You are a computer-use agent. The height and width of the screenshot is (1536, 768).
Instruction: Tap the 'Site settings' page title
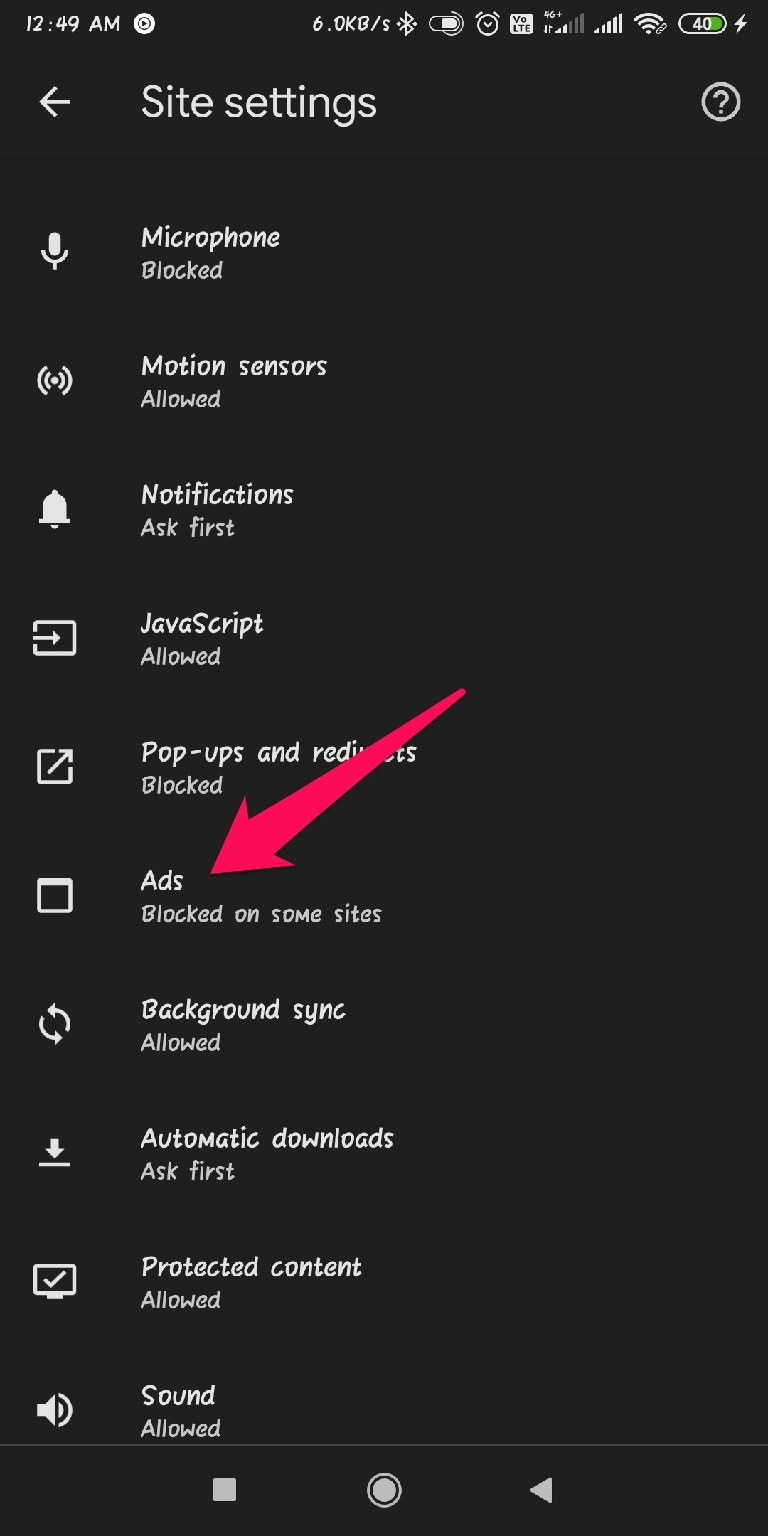click(259, 103)
